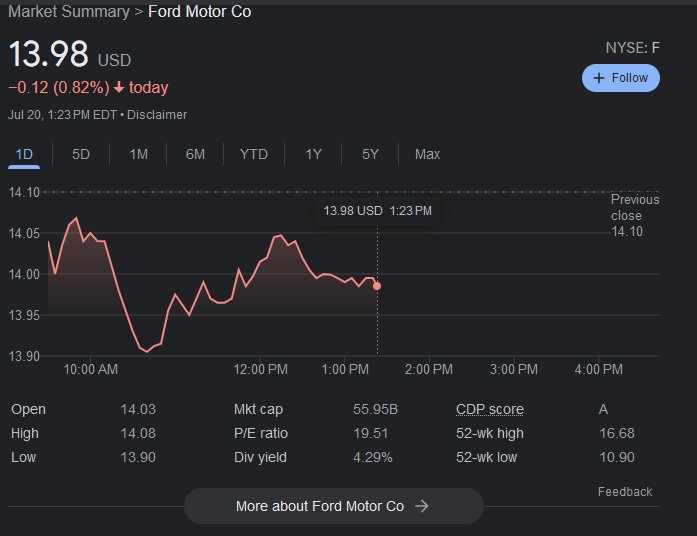Click the CDP score link
This screenshot has height=536, width=697.
[489, 409]
